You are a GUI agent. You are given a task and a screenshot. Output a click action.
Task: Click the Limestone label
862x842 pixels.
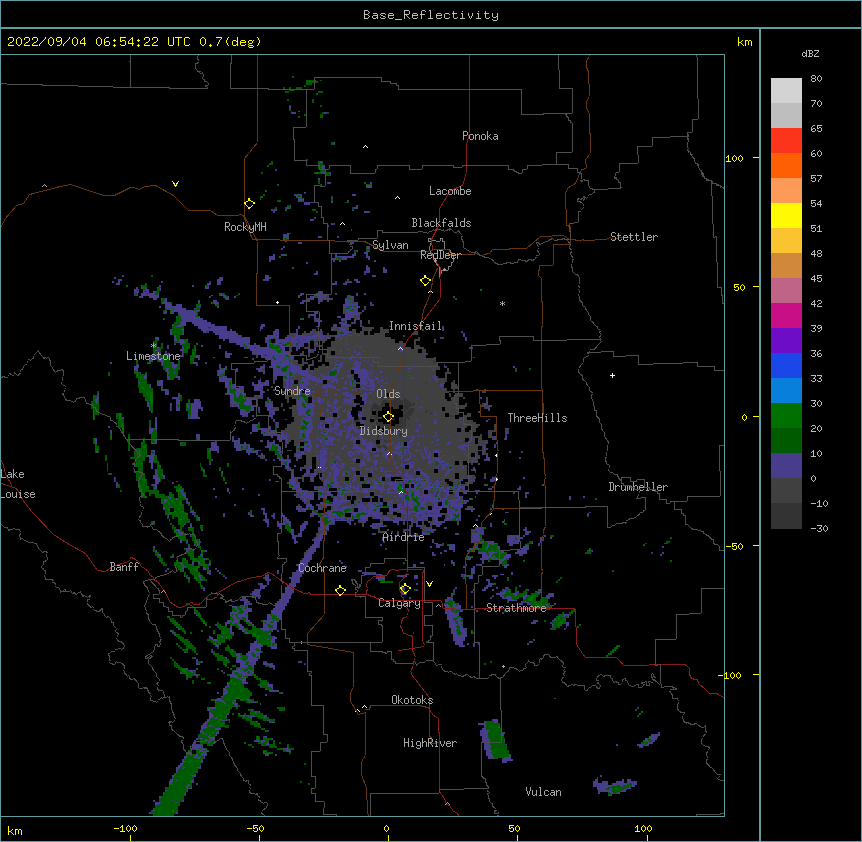[x=153, y=356]
